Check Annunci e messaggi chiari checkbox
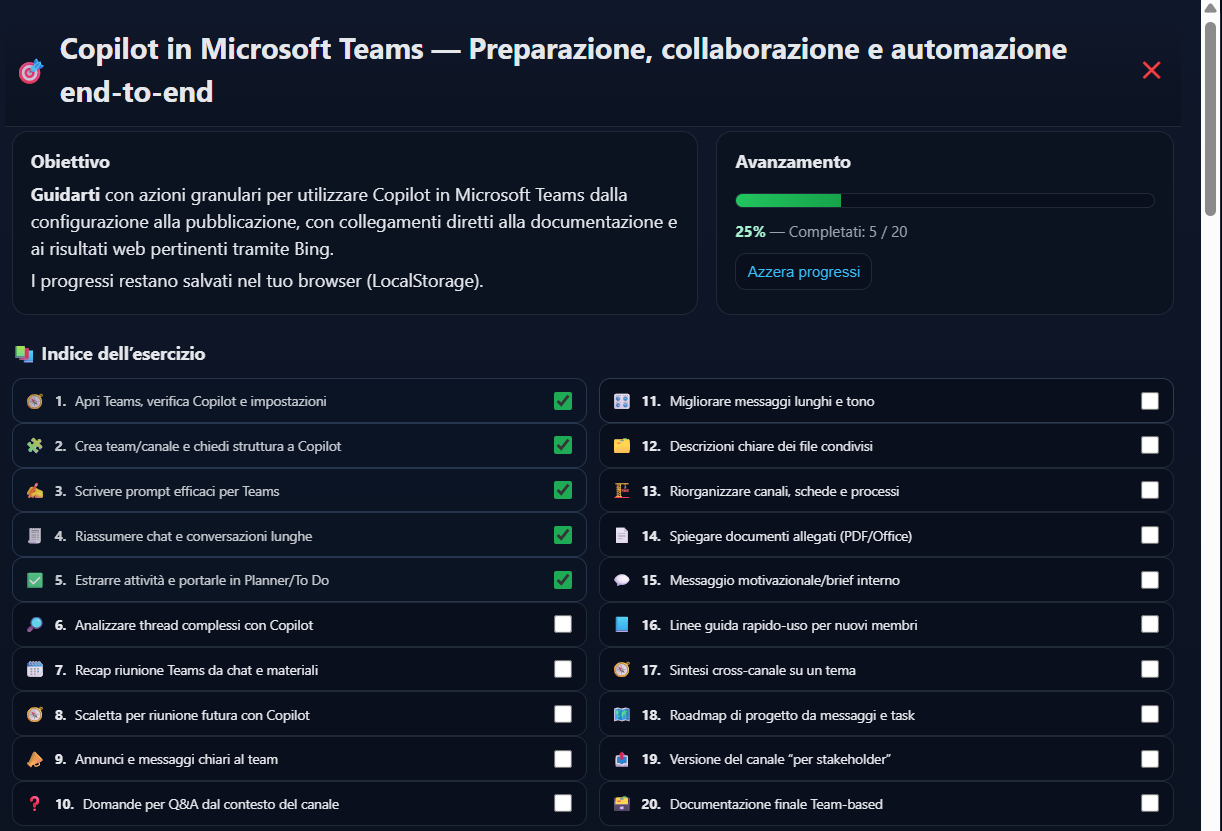Image resolution: width=1222 pixels, height=831 pixels. pos(563,759)
